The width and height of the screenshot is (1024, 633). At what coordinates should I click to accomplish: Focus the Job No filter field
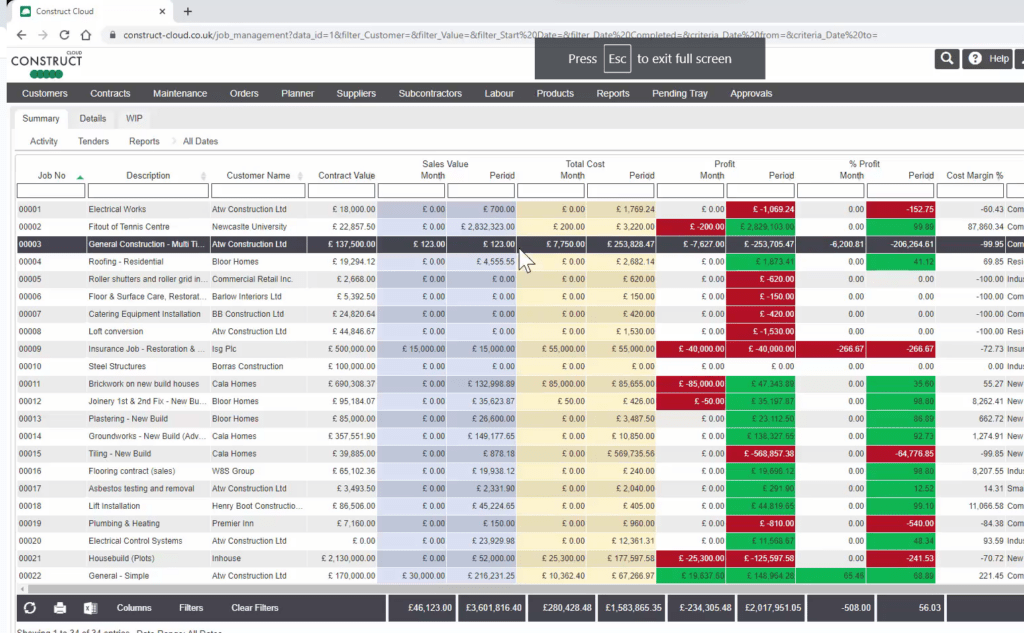click(51, 191)
